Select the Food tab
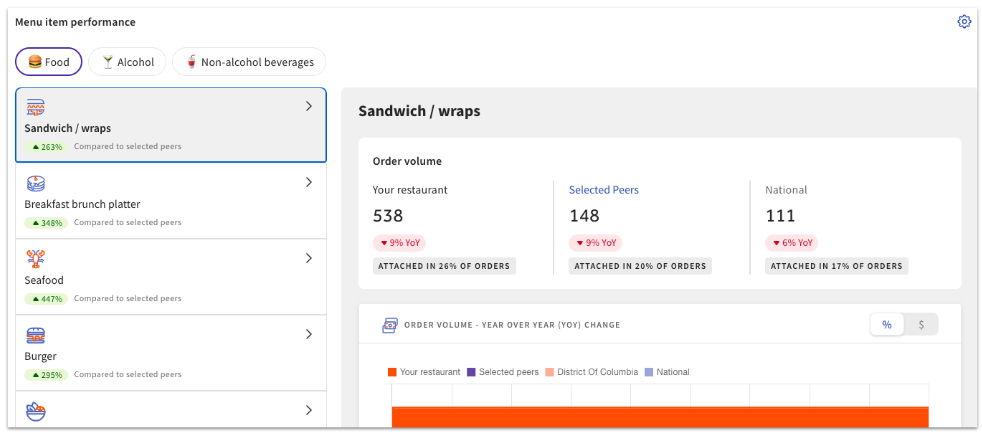This screenshot has width=982, height=436. [48, 62]
